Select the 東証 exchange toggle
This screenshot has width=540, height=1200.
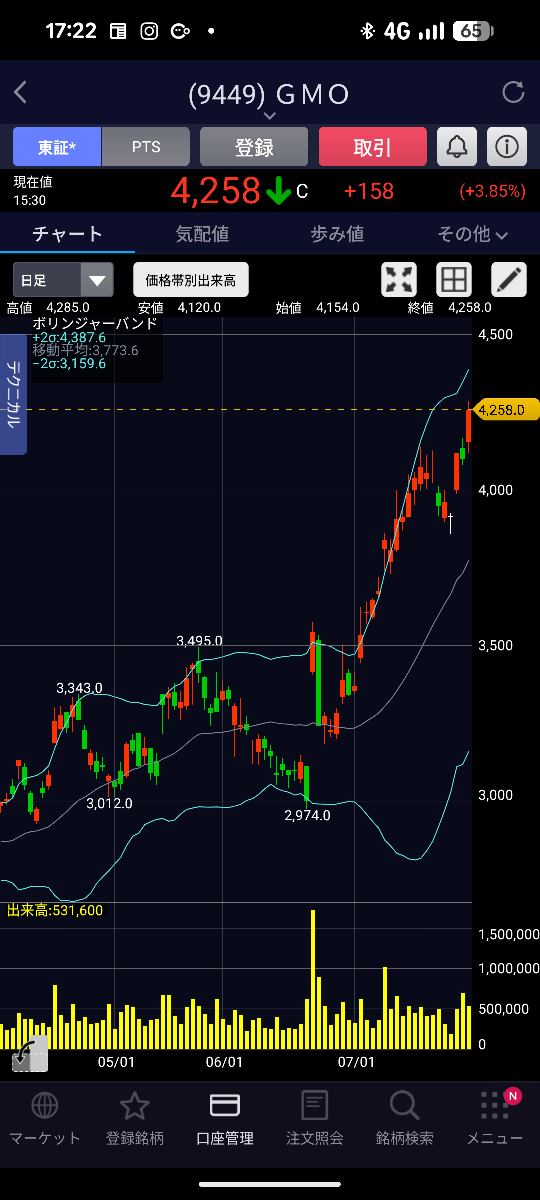pos(57,147)
